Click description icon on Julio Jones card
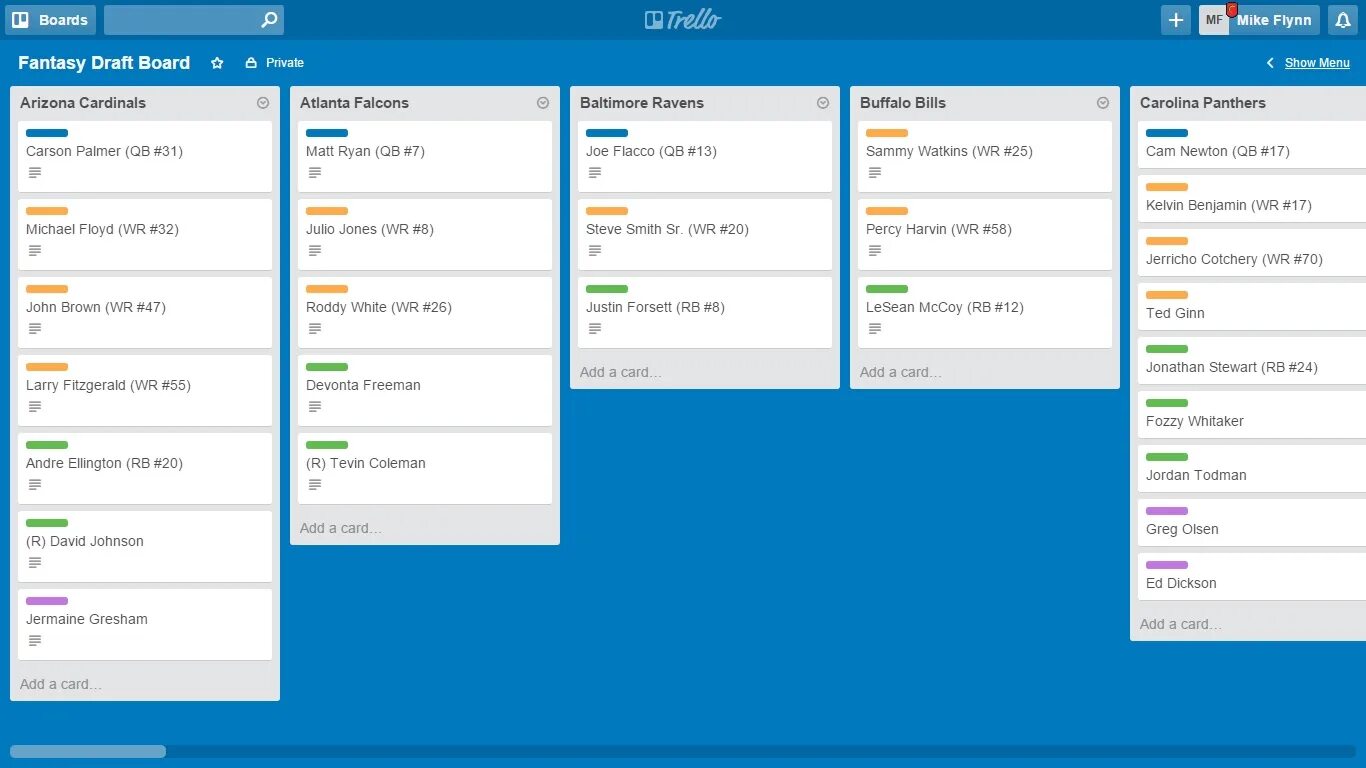The image size is (1366, 768). point(315,251)
